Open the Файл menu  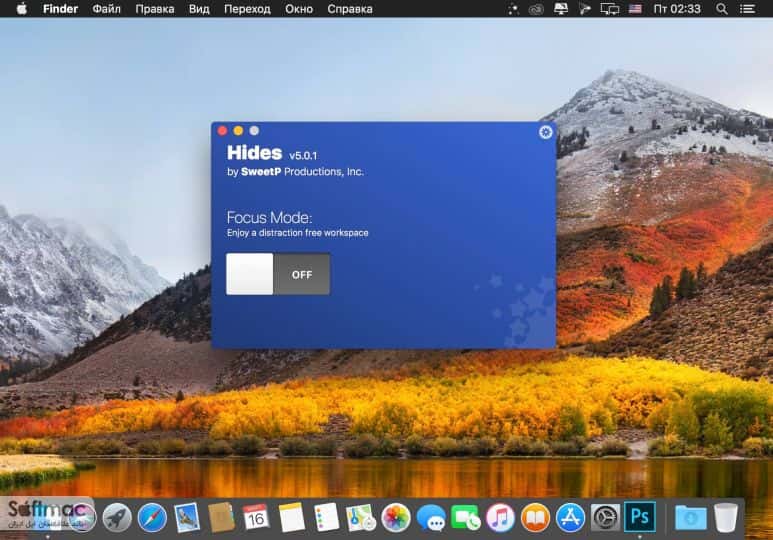106,9
